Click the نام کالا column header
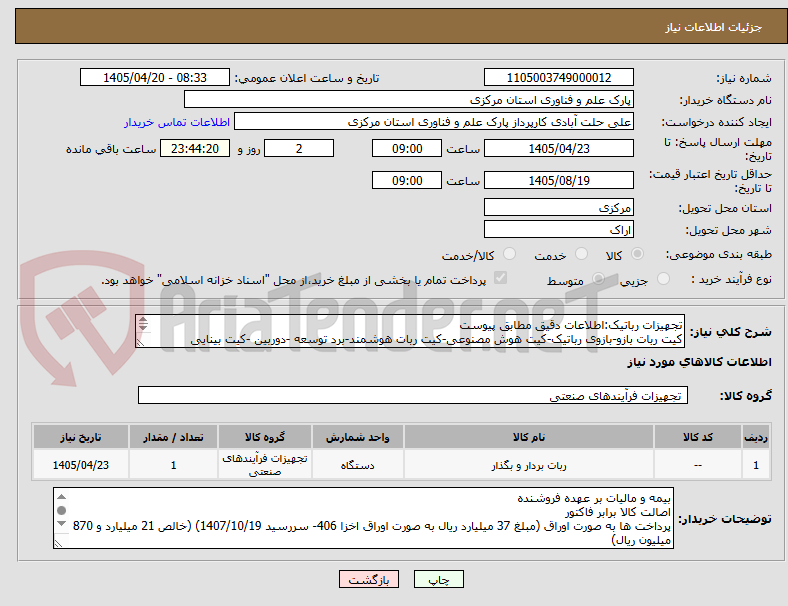 click(x=529, y=437)
